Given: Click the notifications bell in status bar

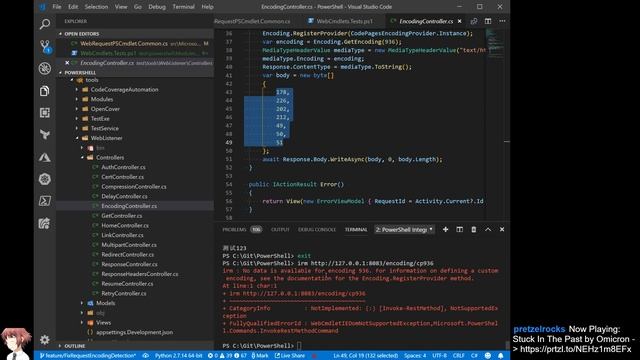Looking at the screenshot, I should click(501, 356).
